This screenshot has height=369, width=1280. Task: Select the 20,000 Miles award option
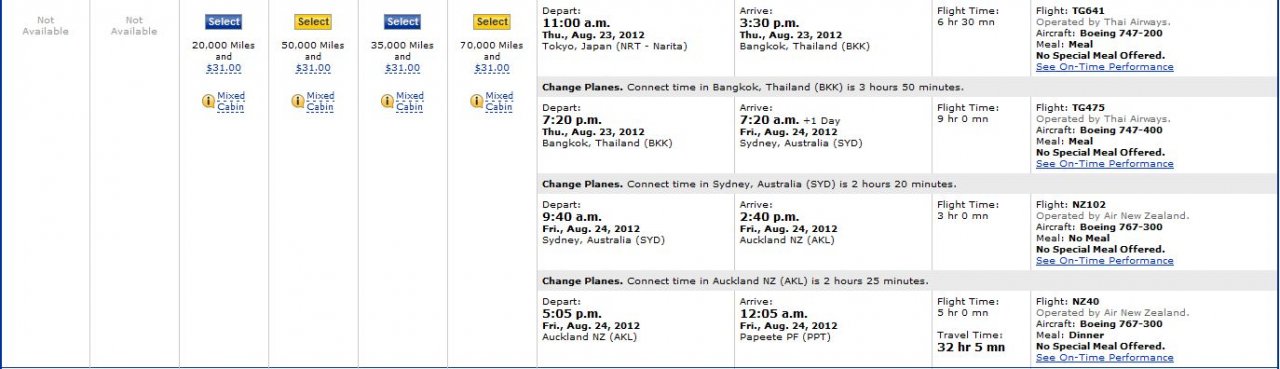click(224, 22)
